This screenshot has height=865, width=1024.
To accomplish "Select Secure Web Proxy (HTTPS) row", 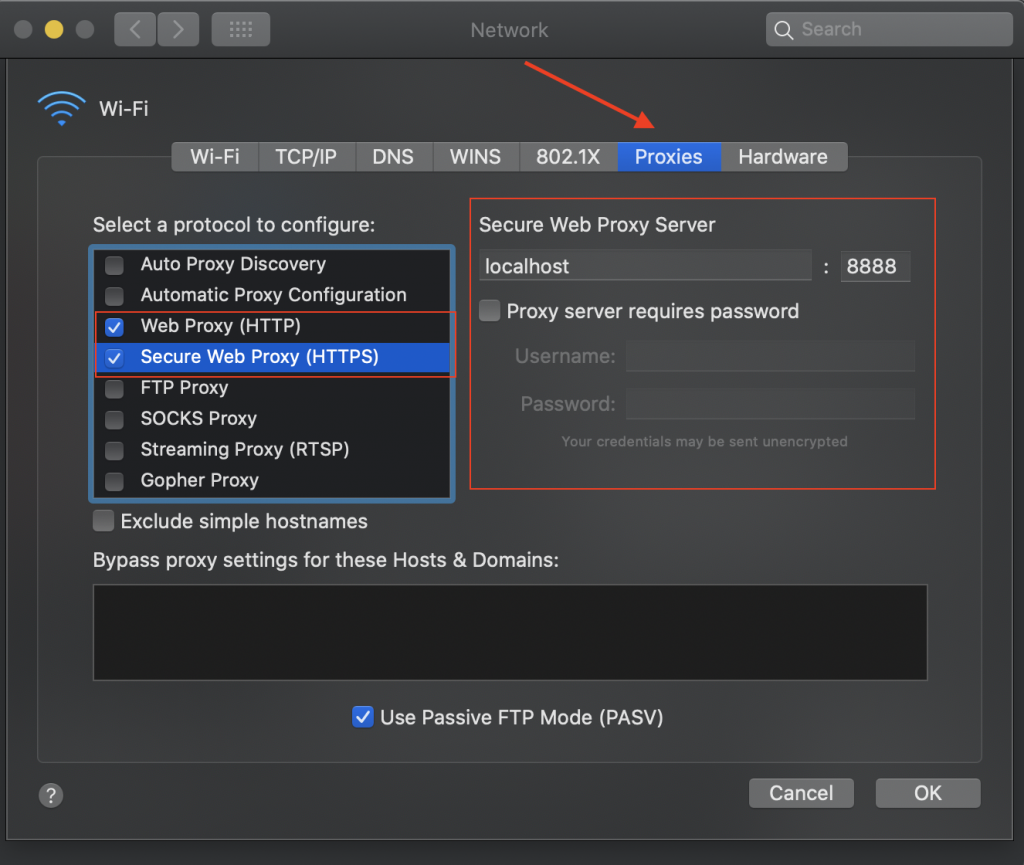I will (x=272, y=357).
